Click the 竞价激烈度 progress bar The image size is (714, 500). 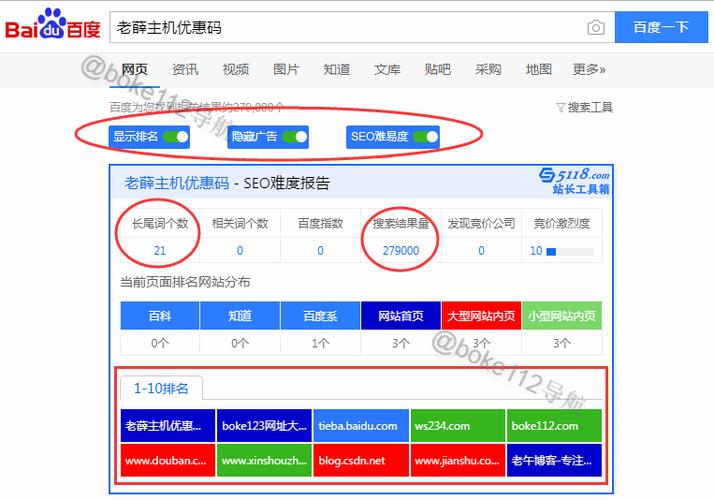click(570, 251)
